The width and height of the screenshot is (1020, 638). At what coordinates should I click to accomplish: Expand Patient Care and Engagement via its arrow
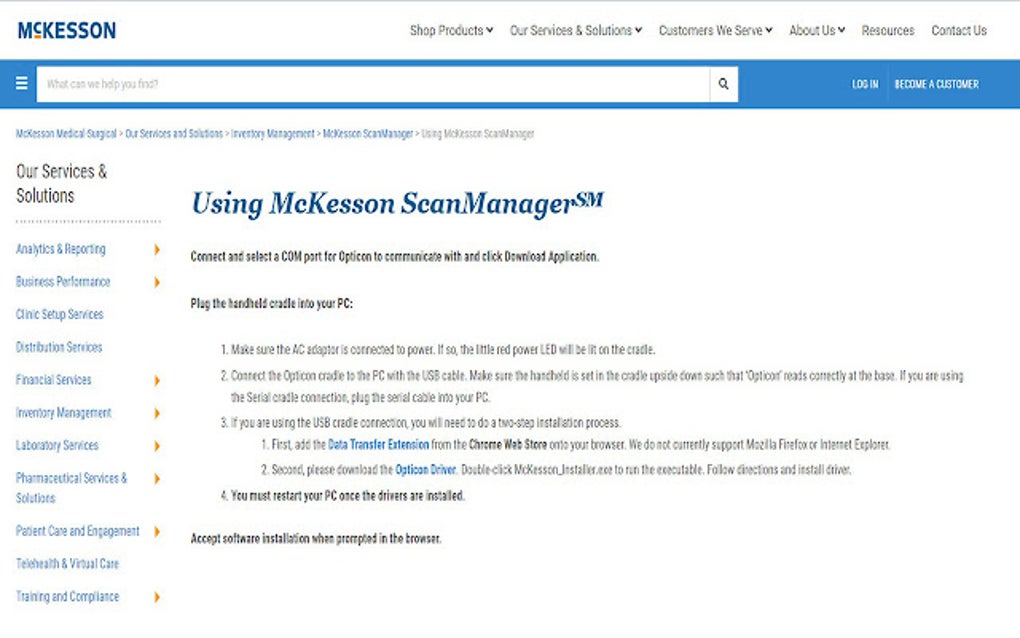157,531
